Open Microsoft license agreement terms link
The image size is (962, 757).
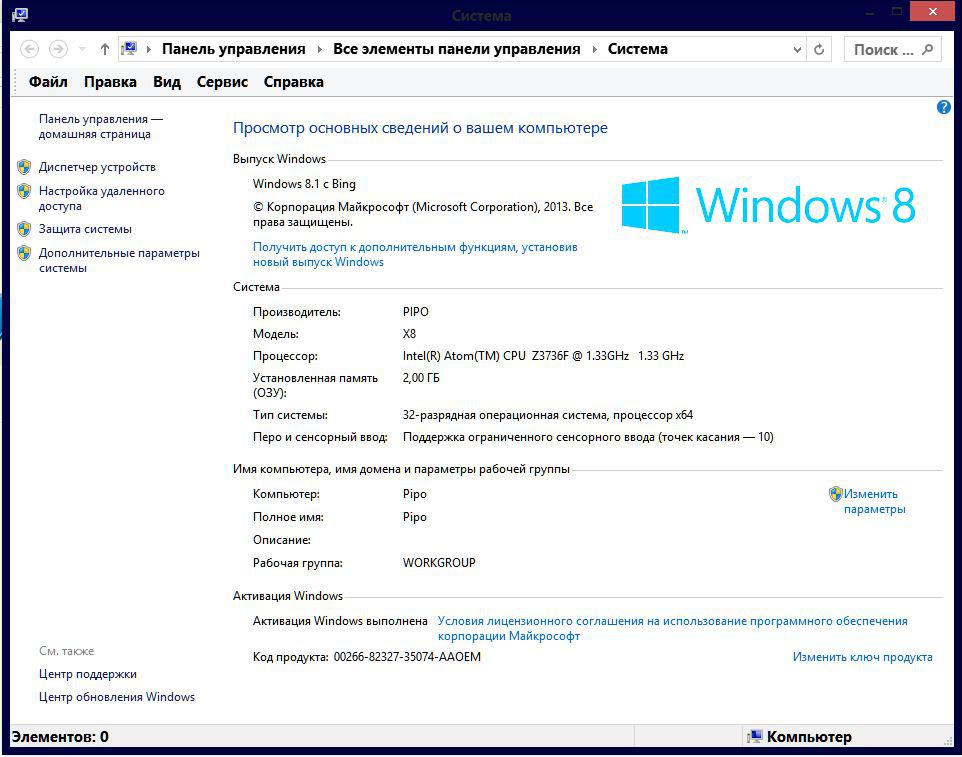tap(672, 628)
